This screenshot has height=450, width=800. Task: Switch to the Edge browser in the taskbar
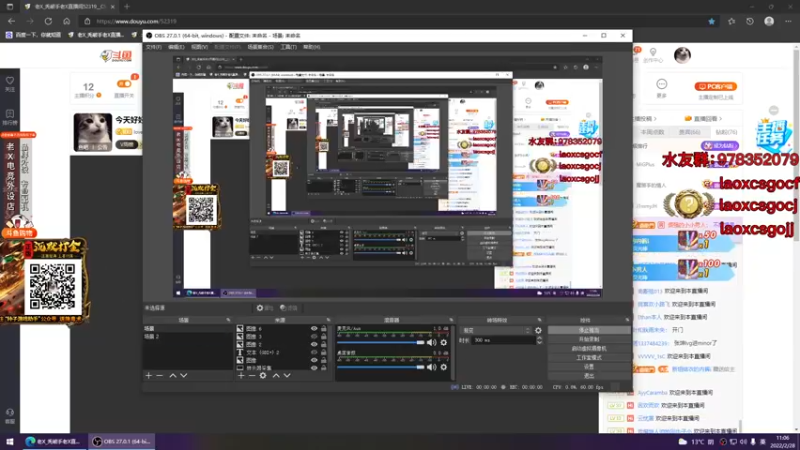click(x=53, y=441)
